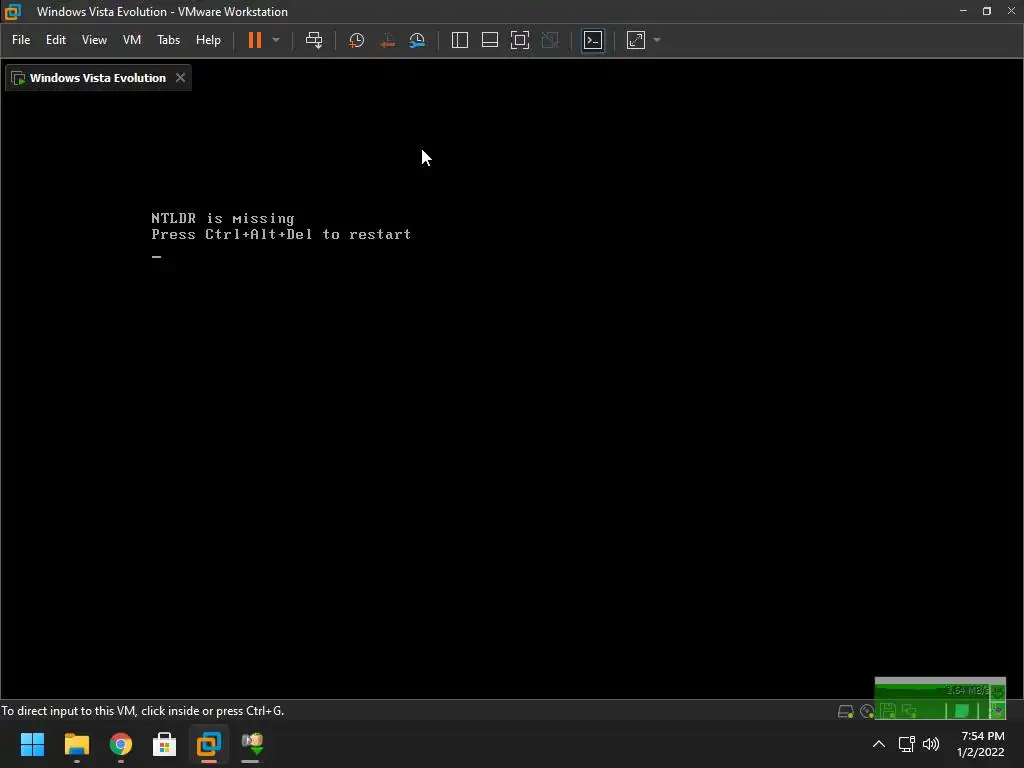Pause the virtual machine with the orange button
The width and height of the screenshot is (1024, 768).
tap(255, 40)
